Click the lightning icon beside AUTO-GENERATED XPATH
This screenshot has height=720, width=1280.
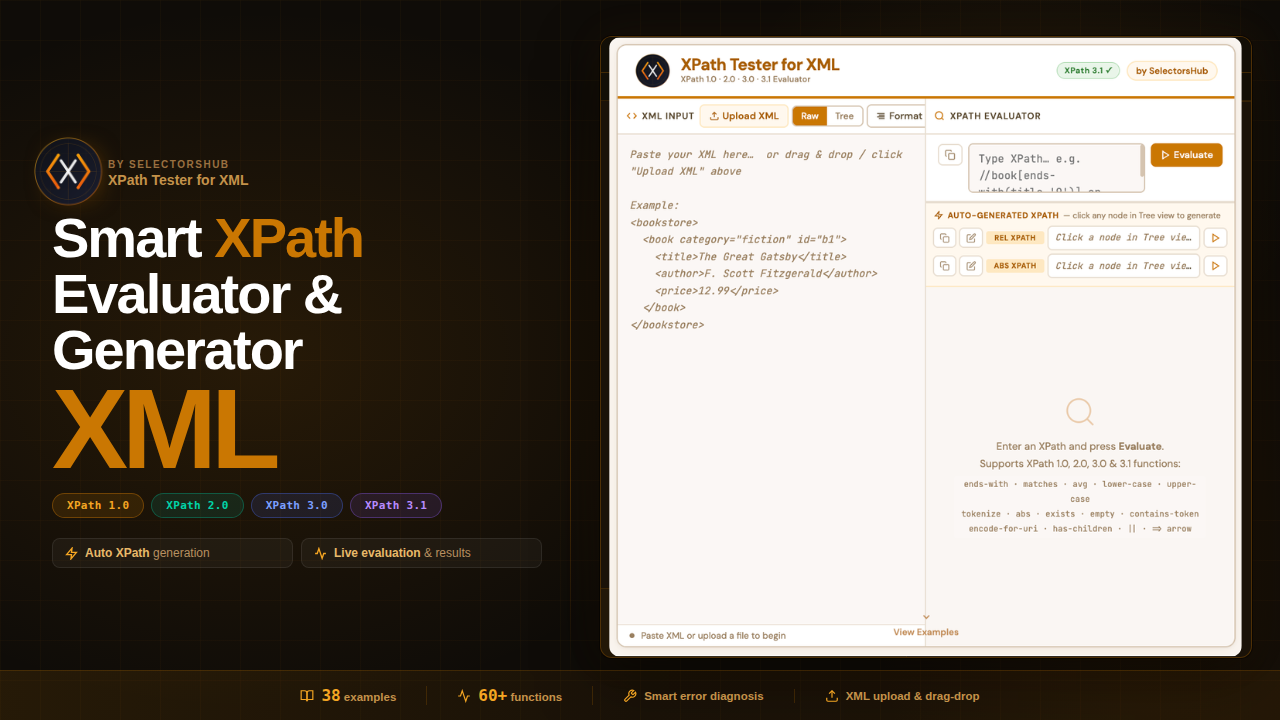tap(939, 215)
